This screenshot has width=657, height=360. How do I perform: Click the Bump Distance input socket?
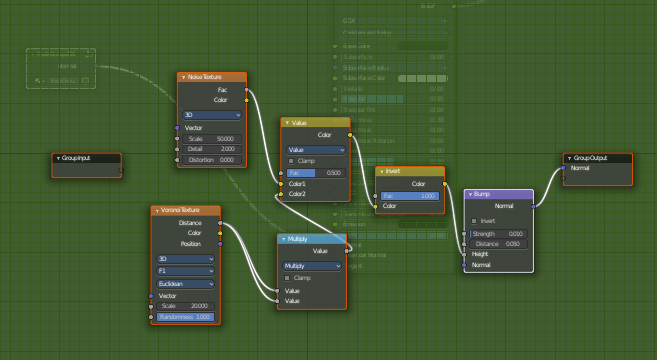[464, 244]
